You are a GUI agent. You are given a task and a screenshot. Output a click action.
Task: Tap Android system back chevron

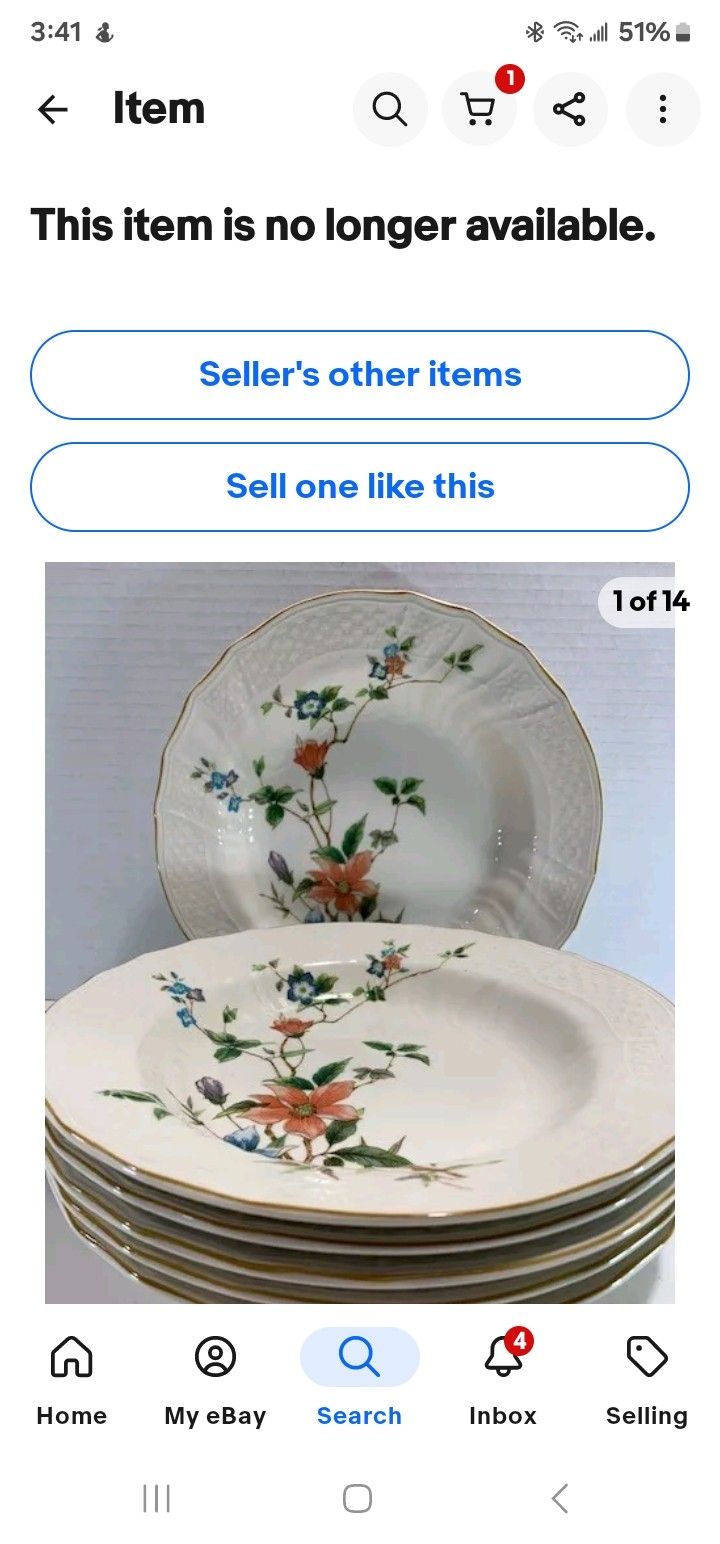560,1498
